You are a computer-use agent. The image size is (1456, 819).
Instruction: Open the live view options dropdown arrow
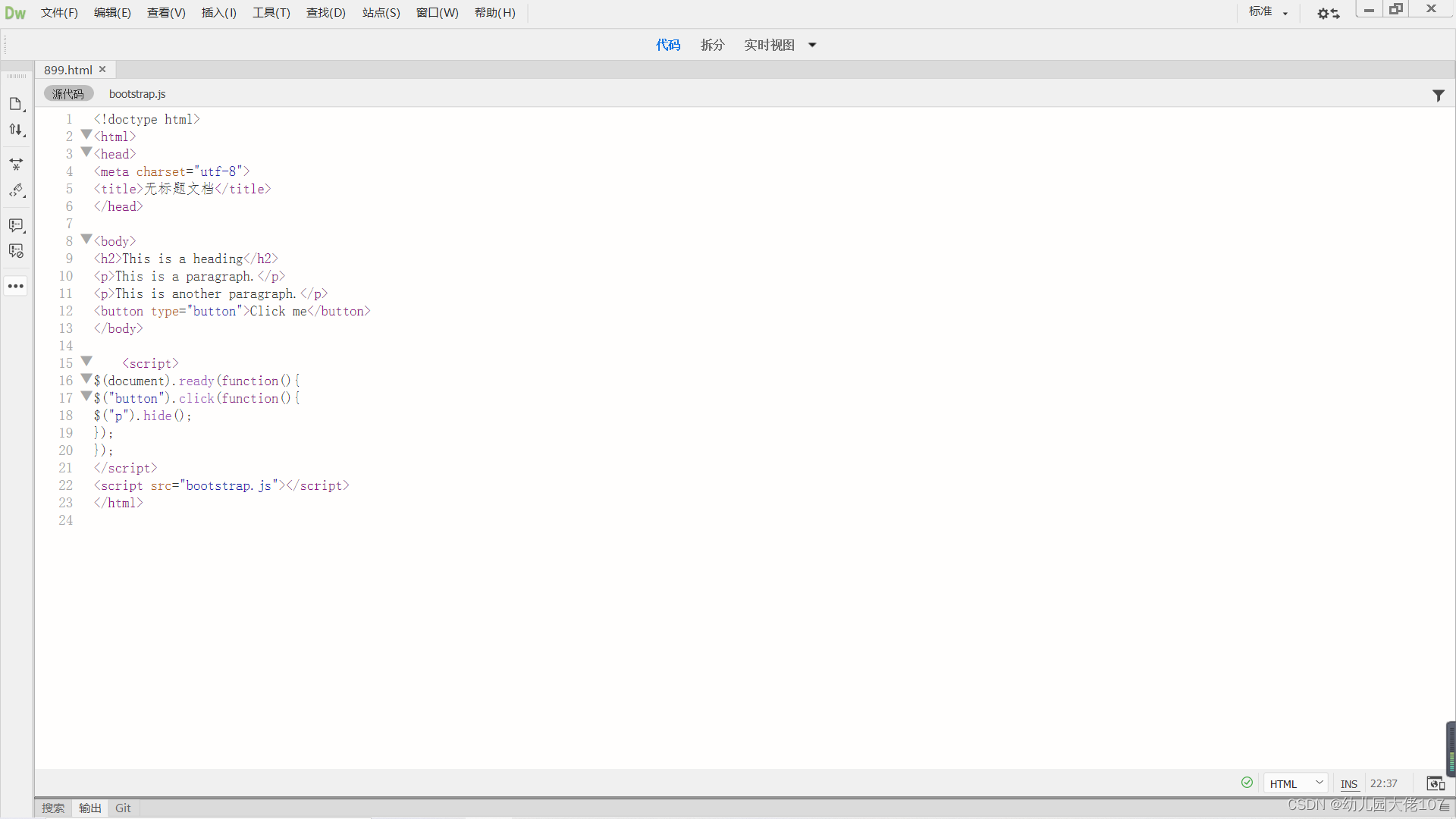point(812,45)
